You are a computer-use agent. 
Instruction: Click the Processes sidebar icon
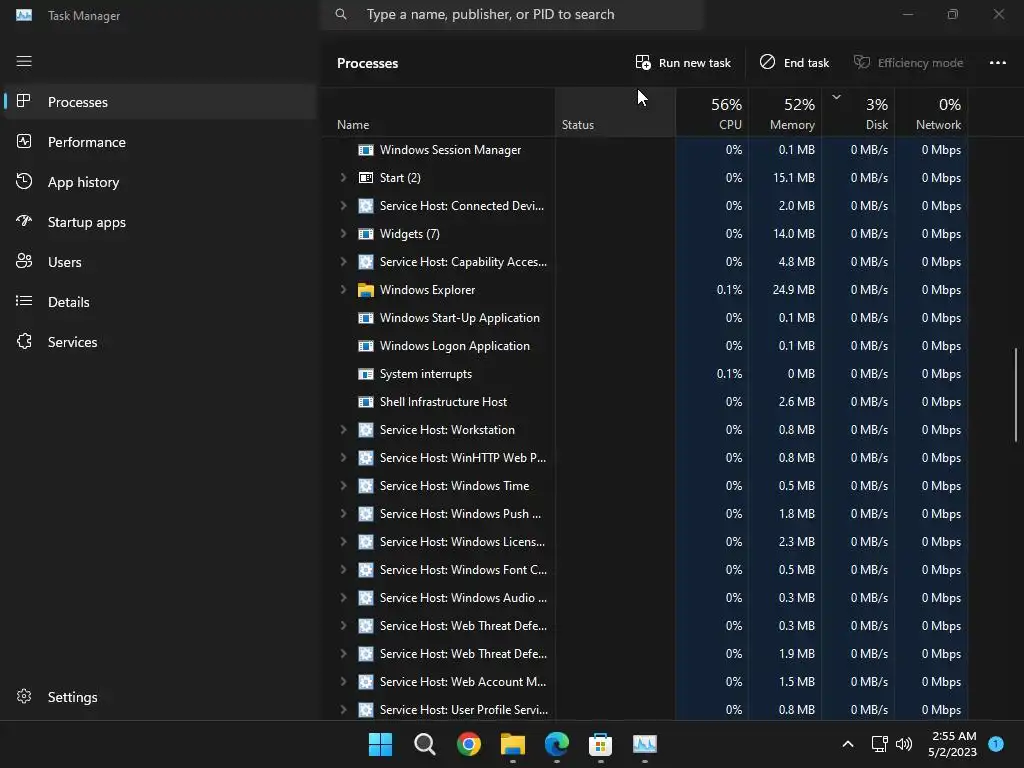pos(24,101)
